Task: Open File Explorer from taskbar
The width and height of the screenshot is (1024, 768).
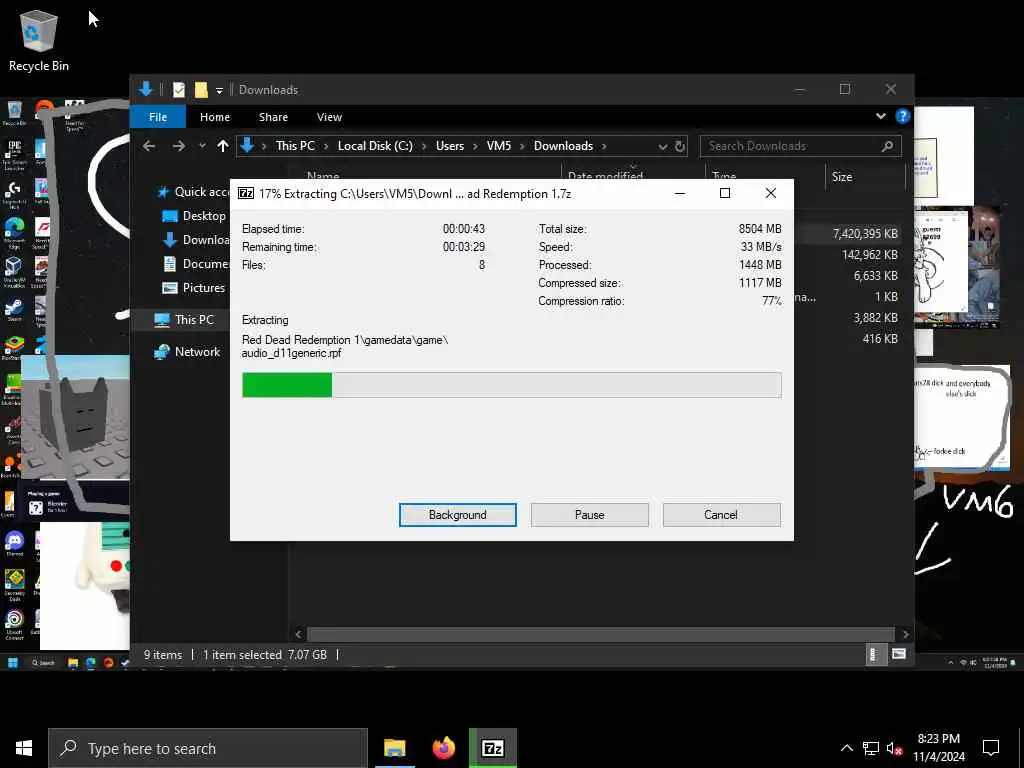Action: [x=394, y=748]
